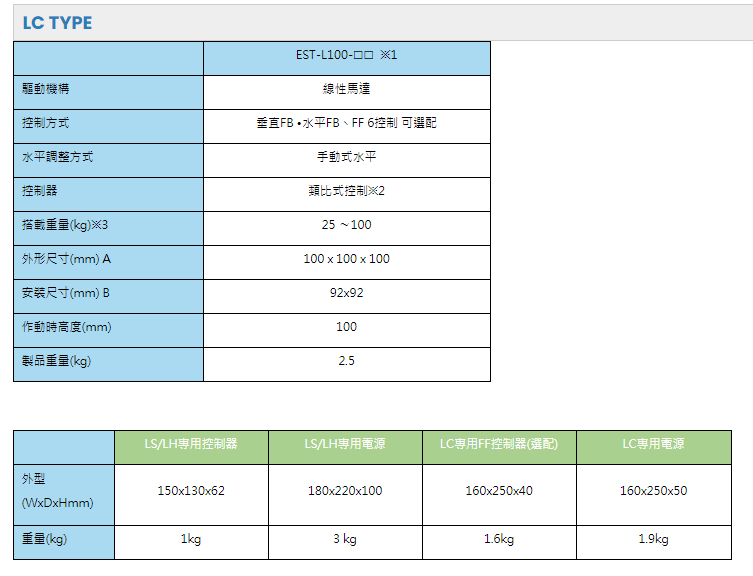Select the 1.6kg weight cell
The height and width of the screenshot is (576, 753).
pyautogui.click(x=499, y=540)
